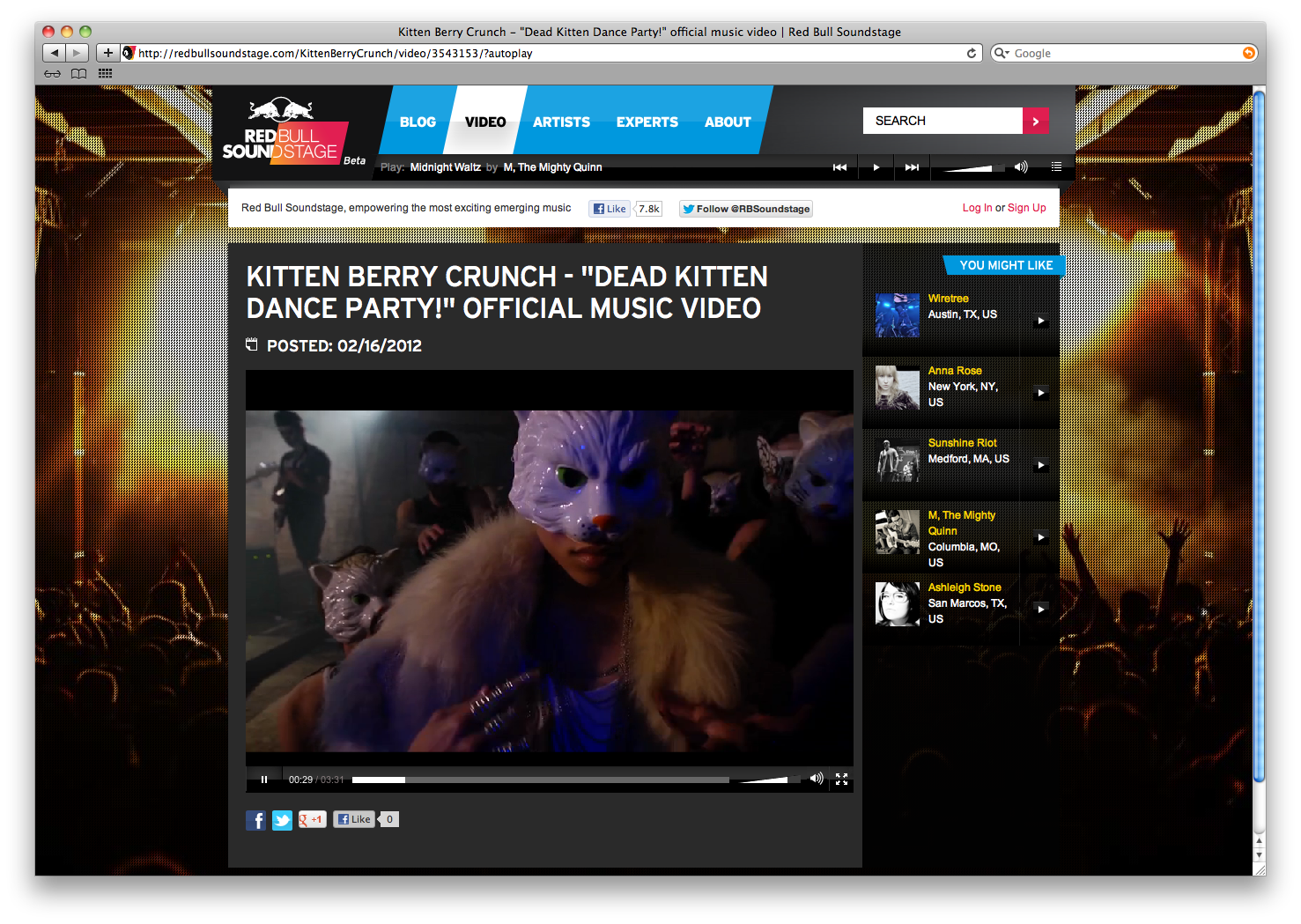Skip to previous track in the header player
This screenshot has height=924, width=1301.
tap(839, 167)
